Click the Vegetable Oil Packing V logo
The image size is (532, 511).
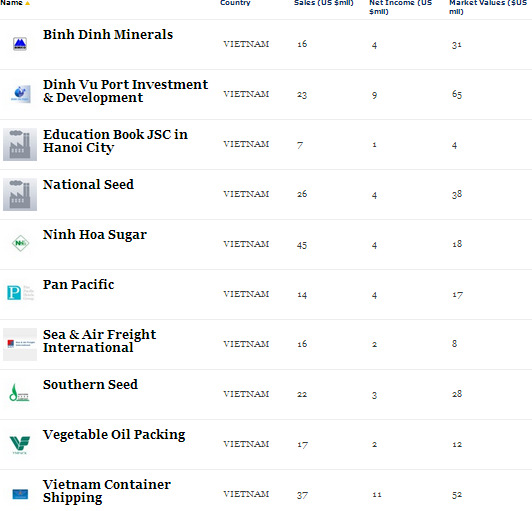(20, 445)
